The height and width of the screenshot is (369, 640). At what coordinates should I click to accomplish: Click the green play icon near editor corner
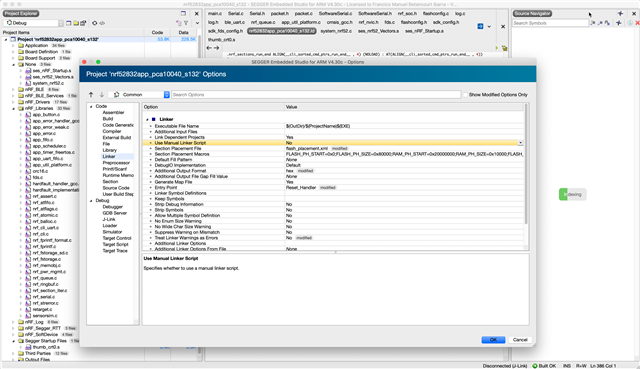[x=497, y=48]
